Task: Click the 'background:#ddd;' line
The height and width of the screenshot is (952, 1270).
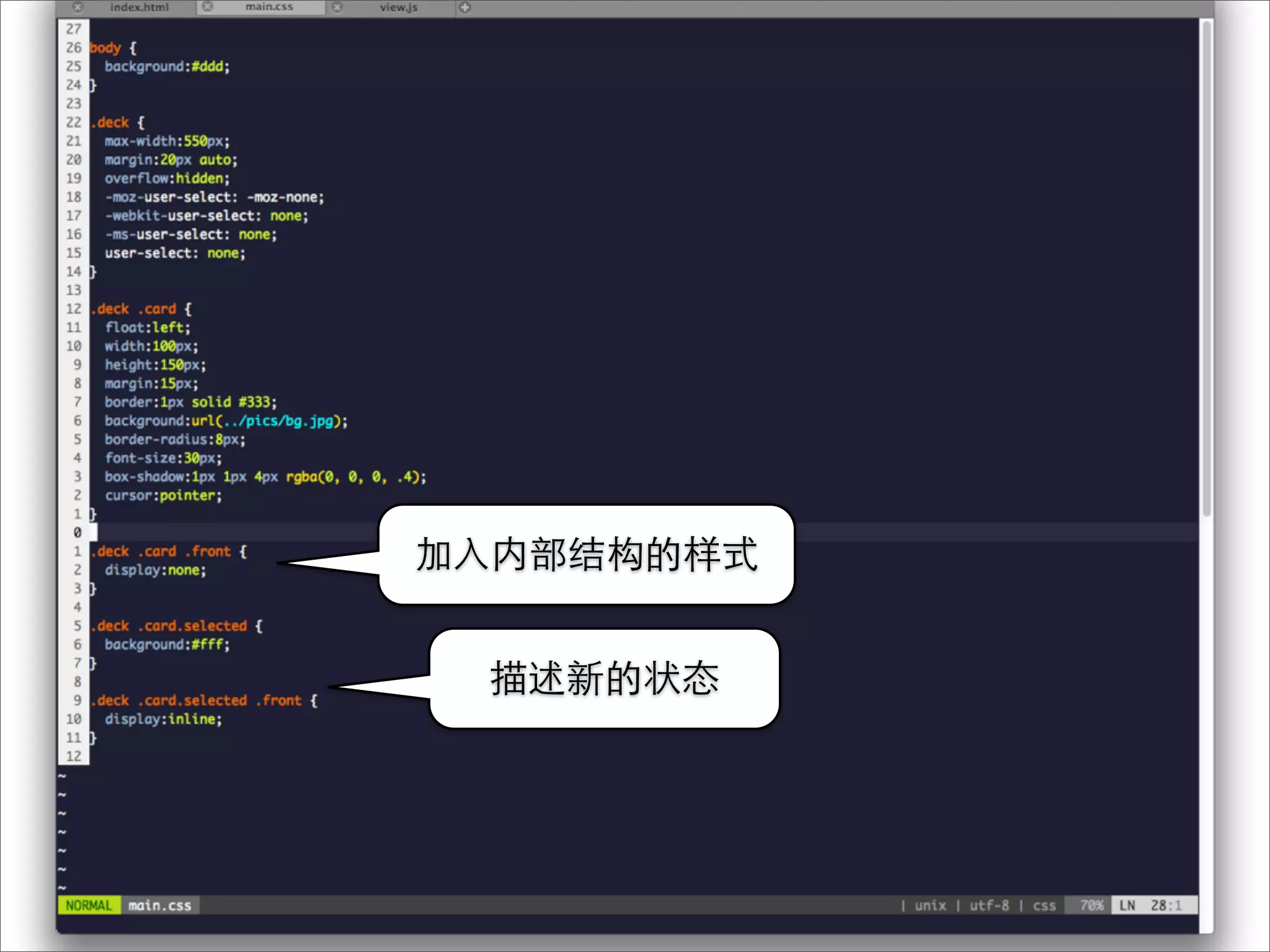Action: point(167,66)
